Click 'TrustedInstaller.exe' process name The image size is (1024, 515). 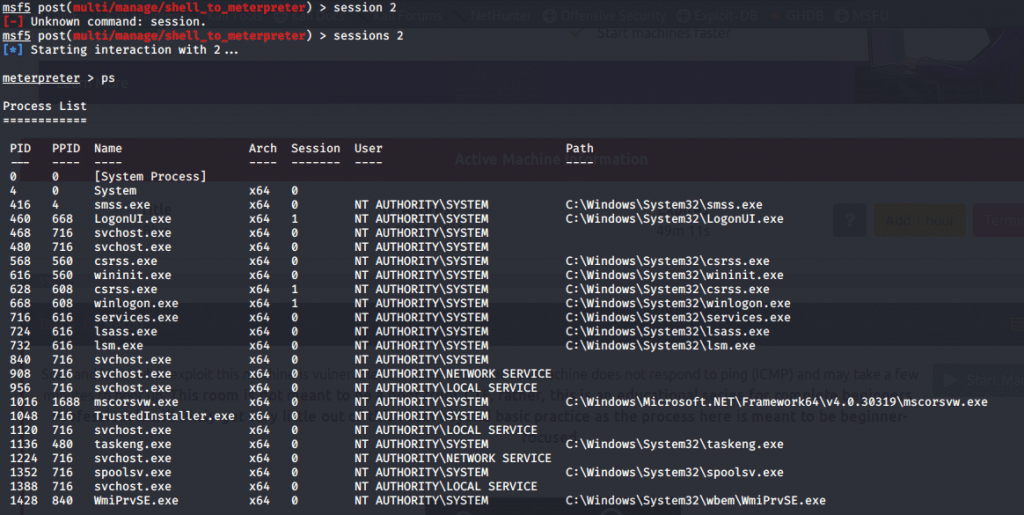coord(164,416)
